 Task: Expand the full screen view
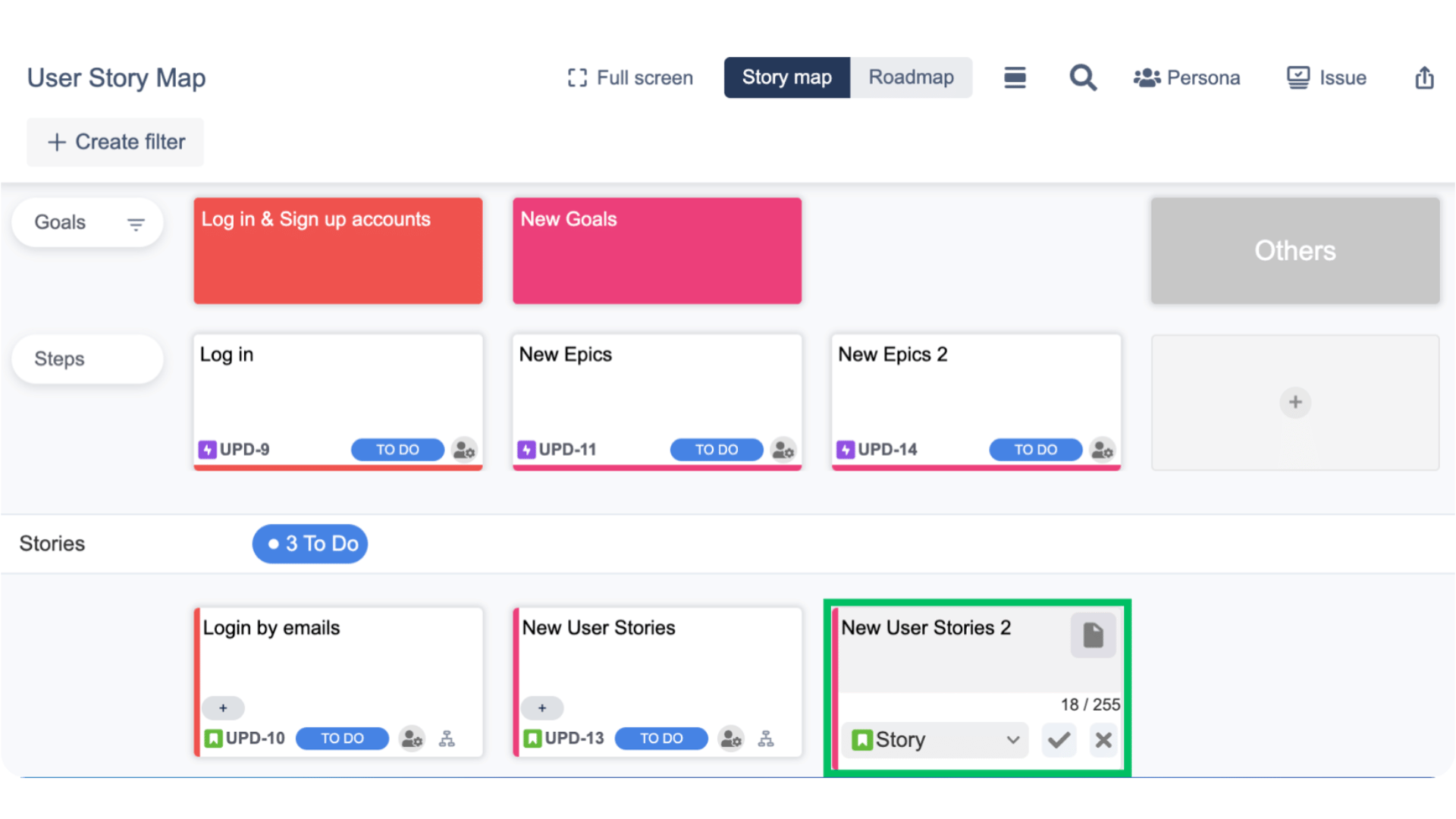(629, 77)
